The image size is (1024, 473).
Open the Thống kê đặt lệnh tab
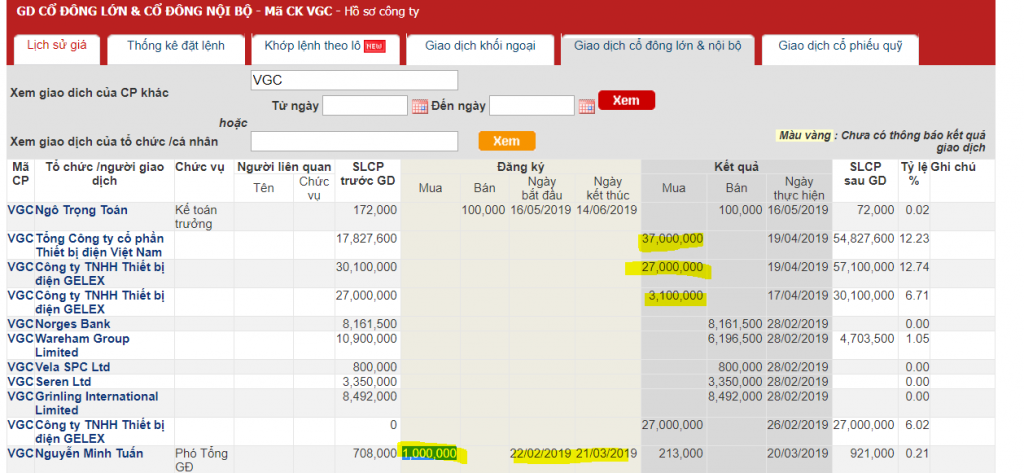pos(175,46)
